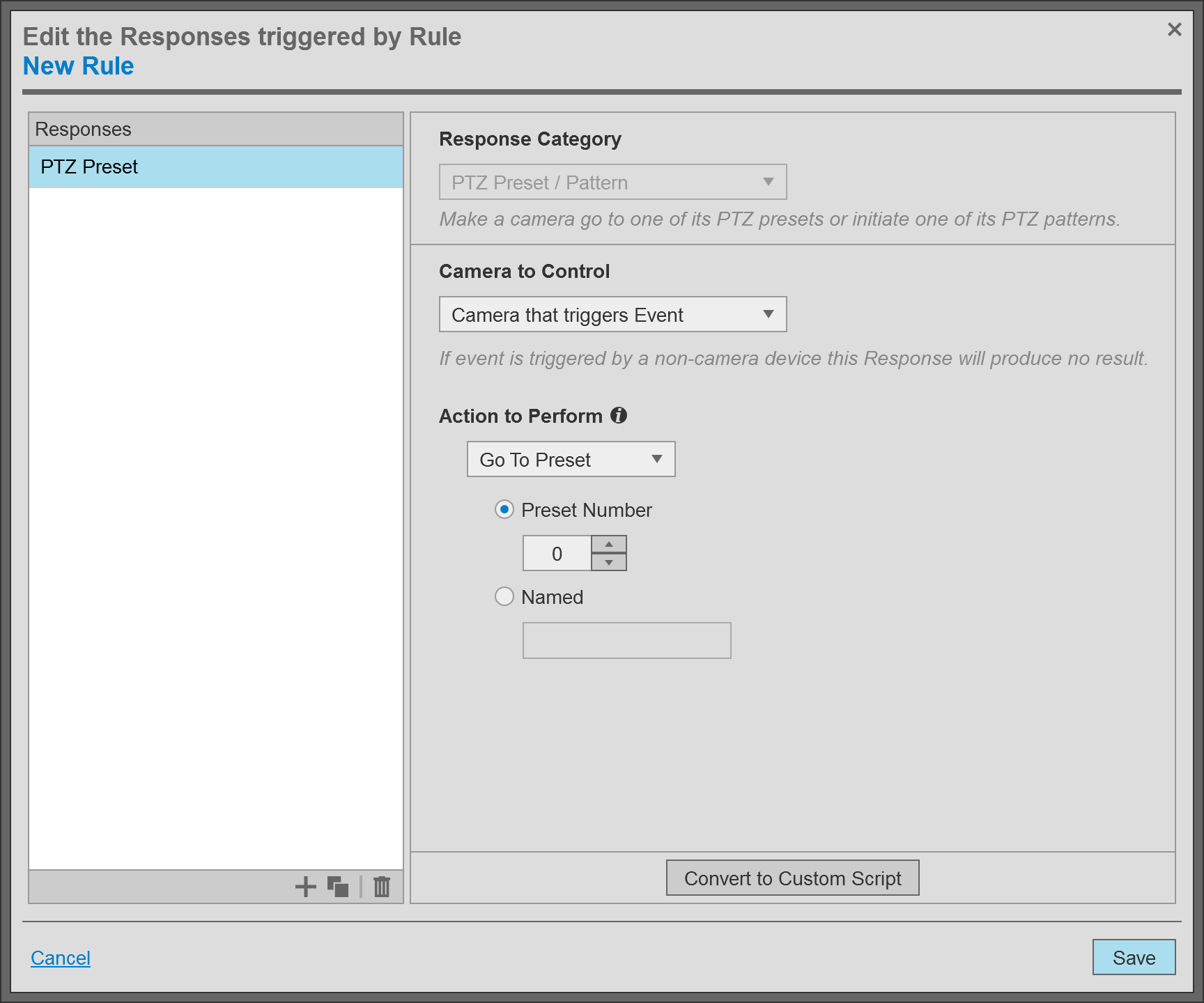Select the Named radio button
The image size is (1204, 1003).
click(504, 597)
